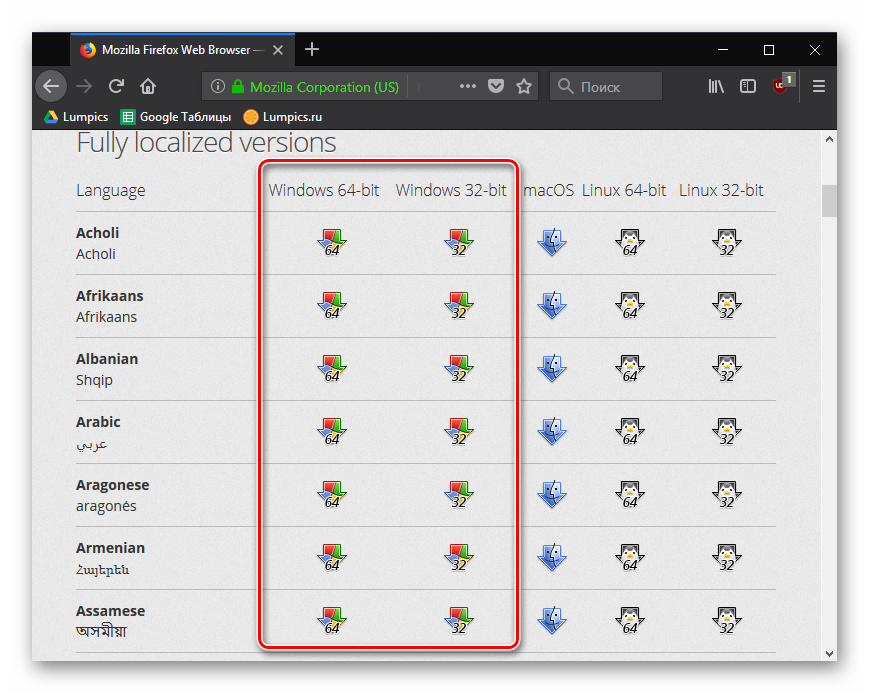This screenshot has height=693, width=869.
Task: Save page to Pocket
Action: point(496,86)
